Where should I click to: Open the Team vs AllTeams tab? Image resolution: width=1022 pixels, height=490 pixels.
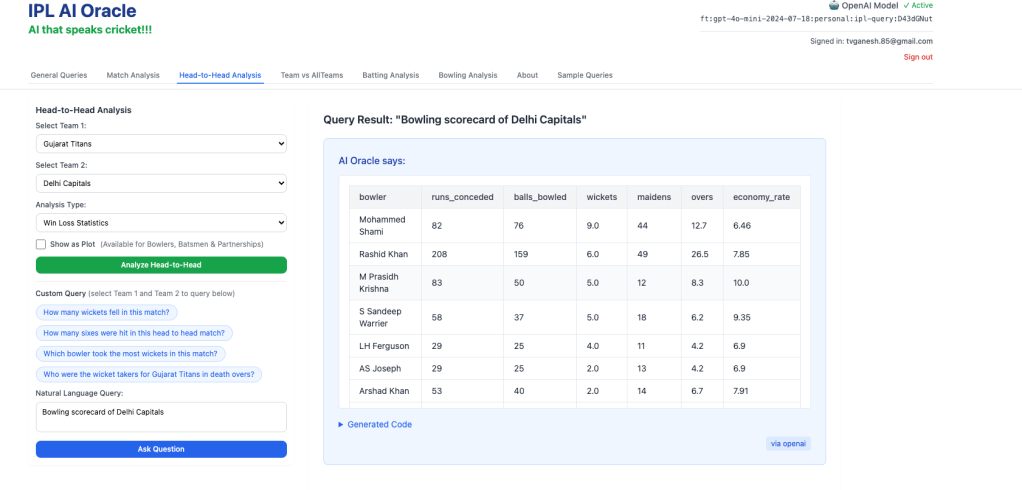coord(310,75)
